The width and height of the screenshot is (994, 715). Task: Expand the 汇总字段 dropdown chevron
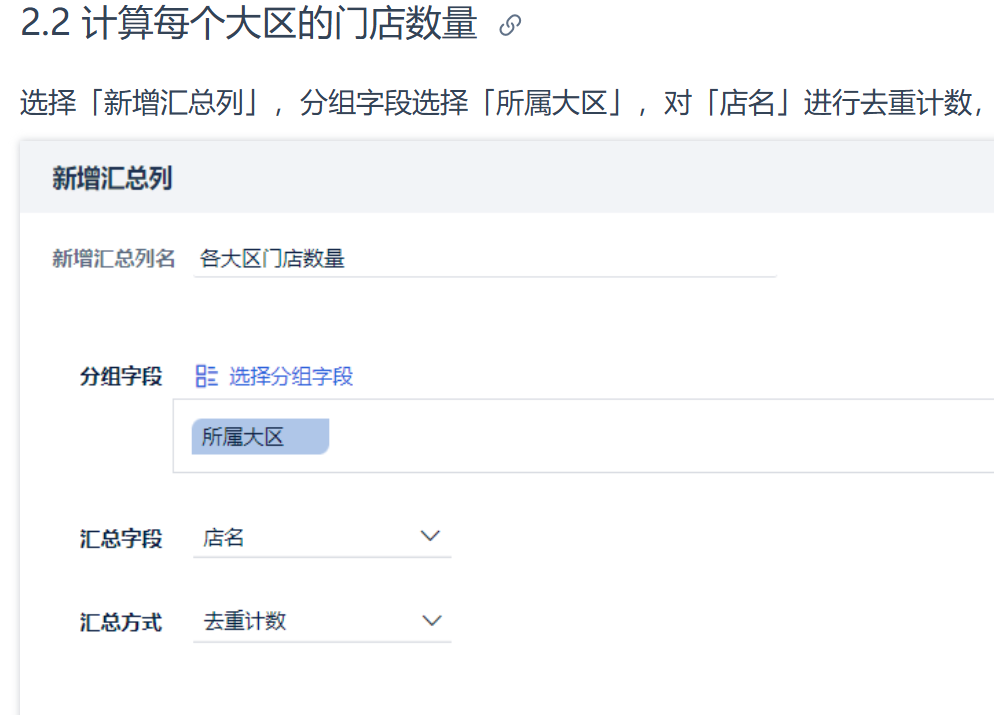click(x=430, y=536)
